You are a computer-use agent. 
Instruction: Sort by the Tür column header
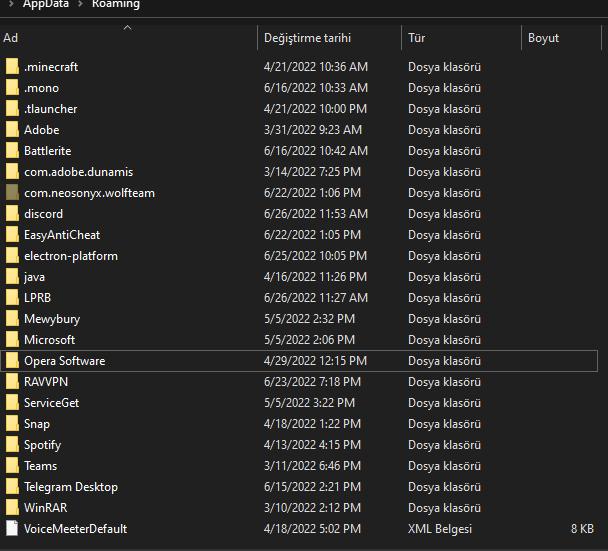pos(461,38)
